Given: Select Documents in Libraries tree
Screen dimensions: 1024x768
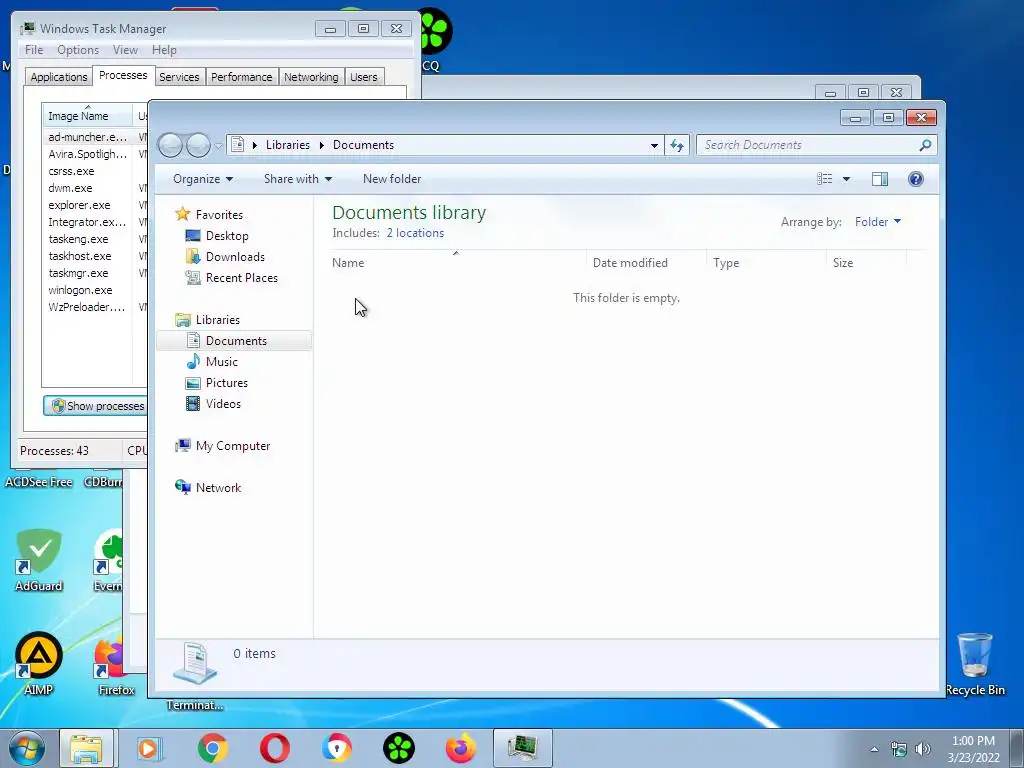Looking at the screenshot, I should [x=234, y=341].
